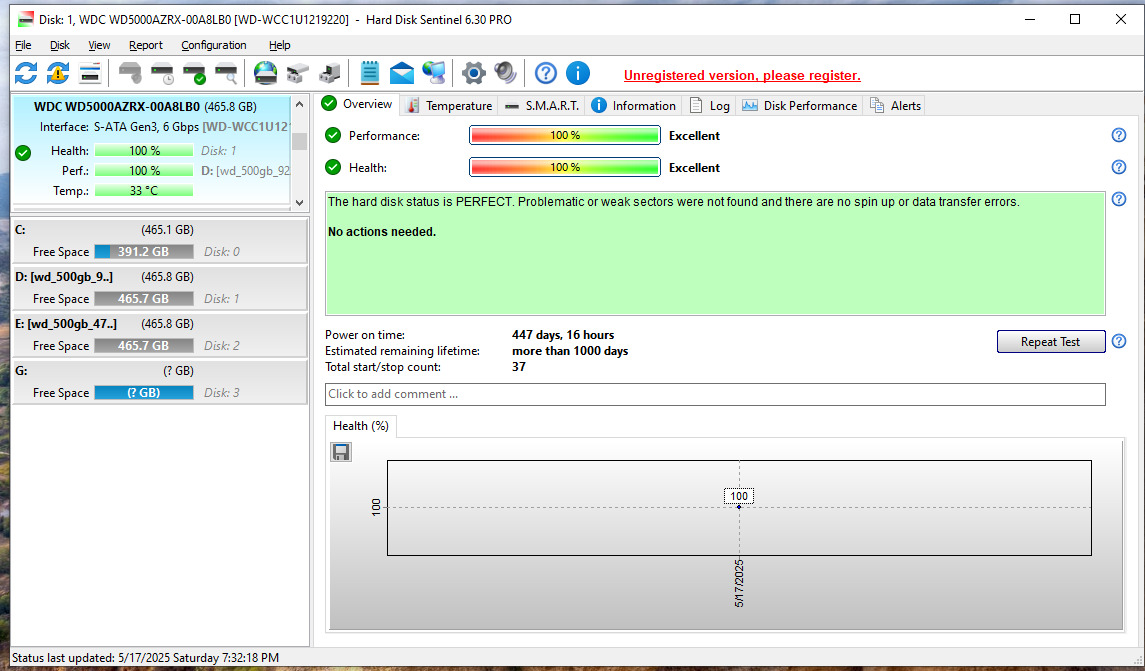Click the disk icon with magnifying glass
Screen dimensions: 1145x671
pyautogui.click(x=226, y=73)
